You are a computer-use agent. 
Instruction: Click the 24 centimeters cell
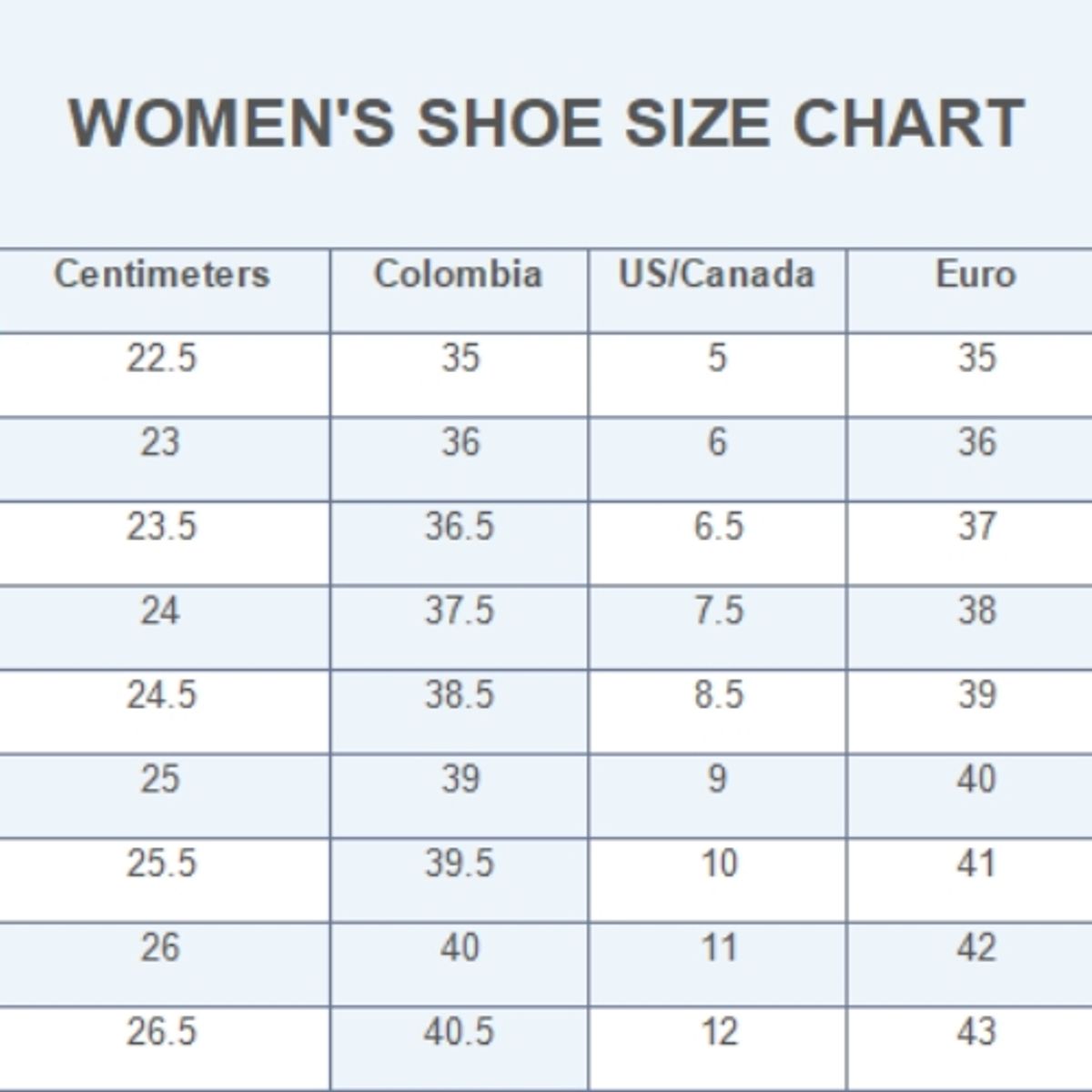160,612
